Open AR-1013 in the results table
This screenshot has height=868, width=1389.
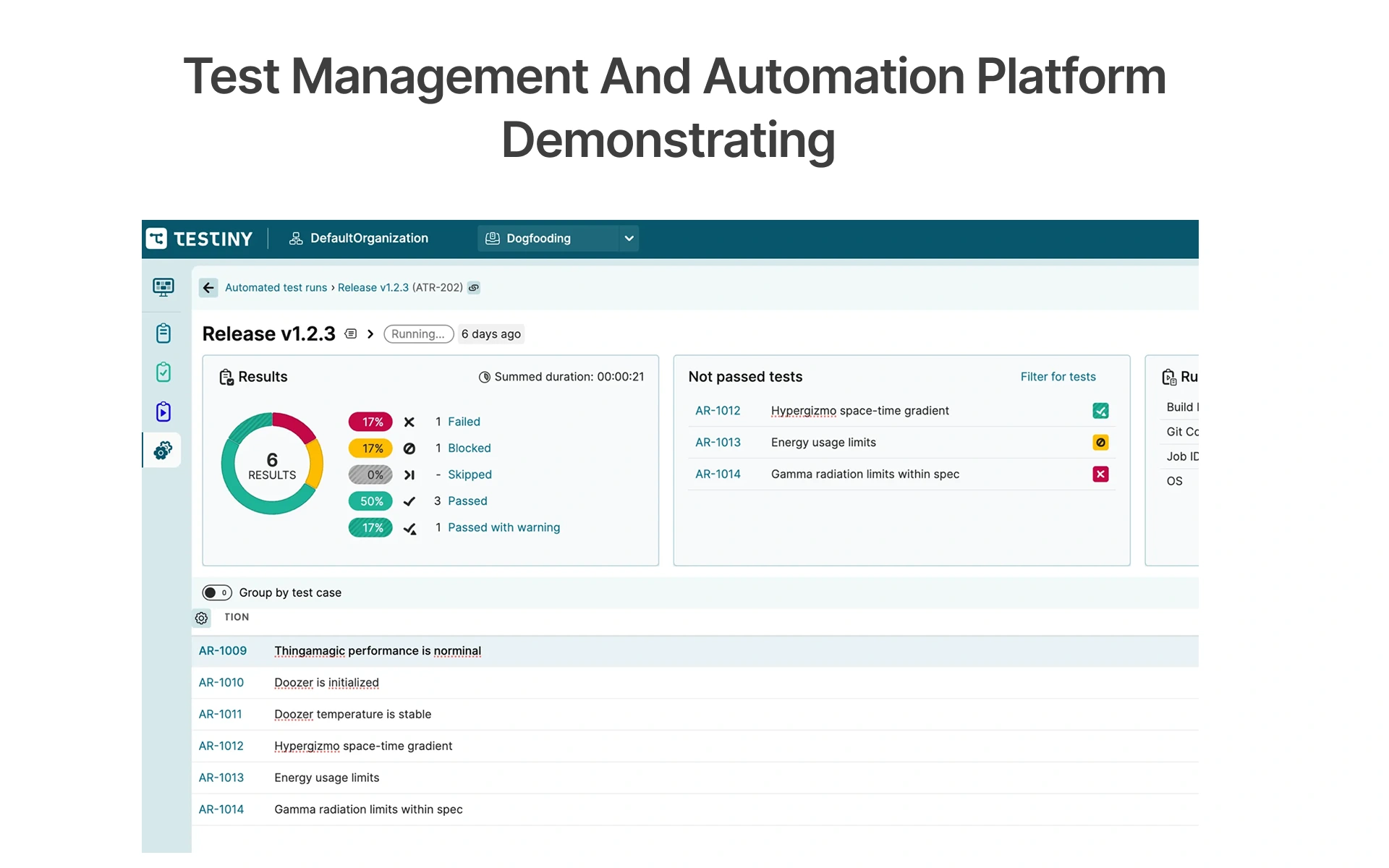coord(221,778)
